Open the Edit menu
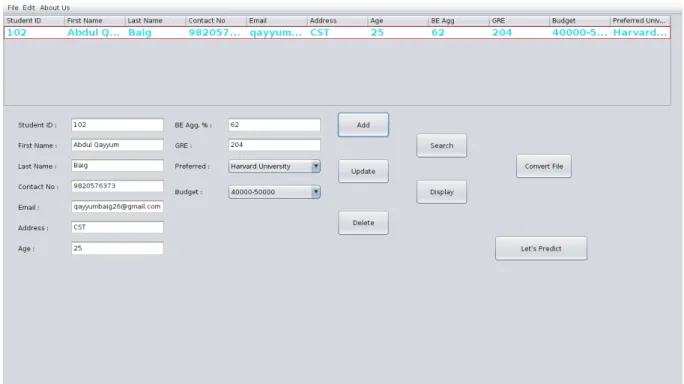Screen dimensions: 684x384 [x=29, y=7]
